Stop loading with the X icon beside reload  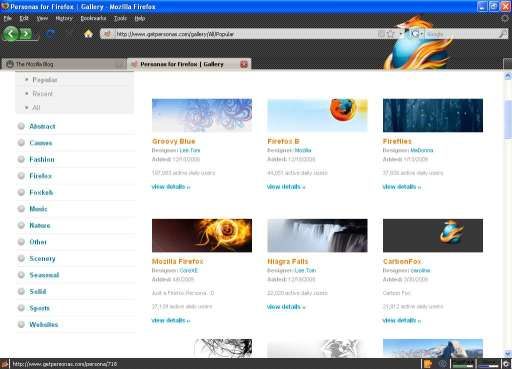70,34
